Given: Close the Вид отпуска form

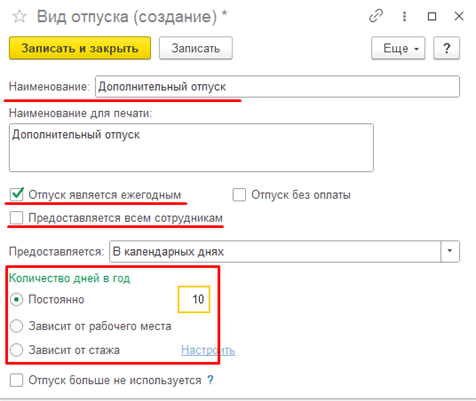Looking at the screenshot, I should 459,16.
